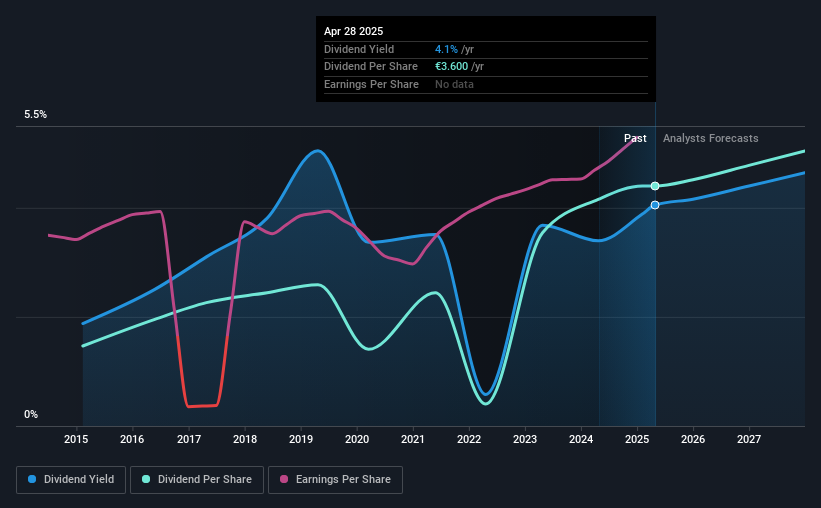The height and width of the screenshot is (508, 821).
Task: Click the 2018 x-axis label
Action: tap(245, 439)
